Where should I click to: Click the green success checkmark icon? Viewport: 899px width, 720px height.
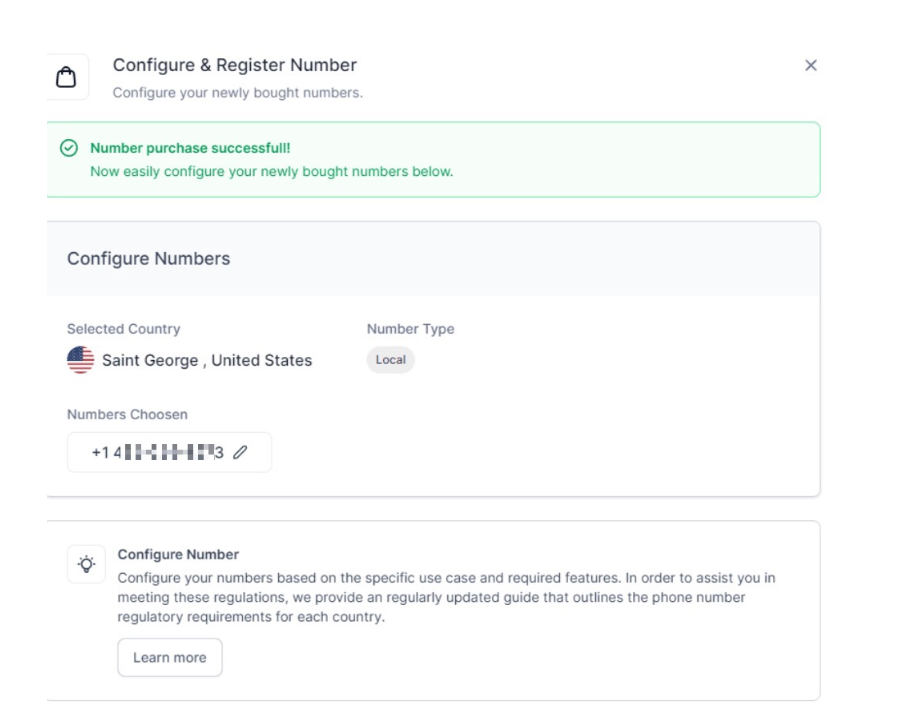click(x=69, y=148)
